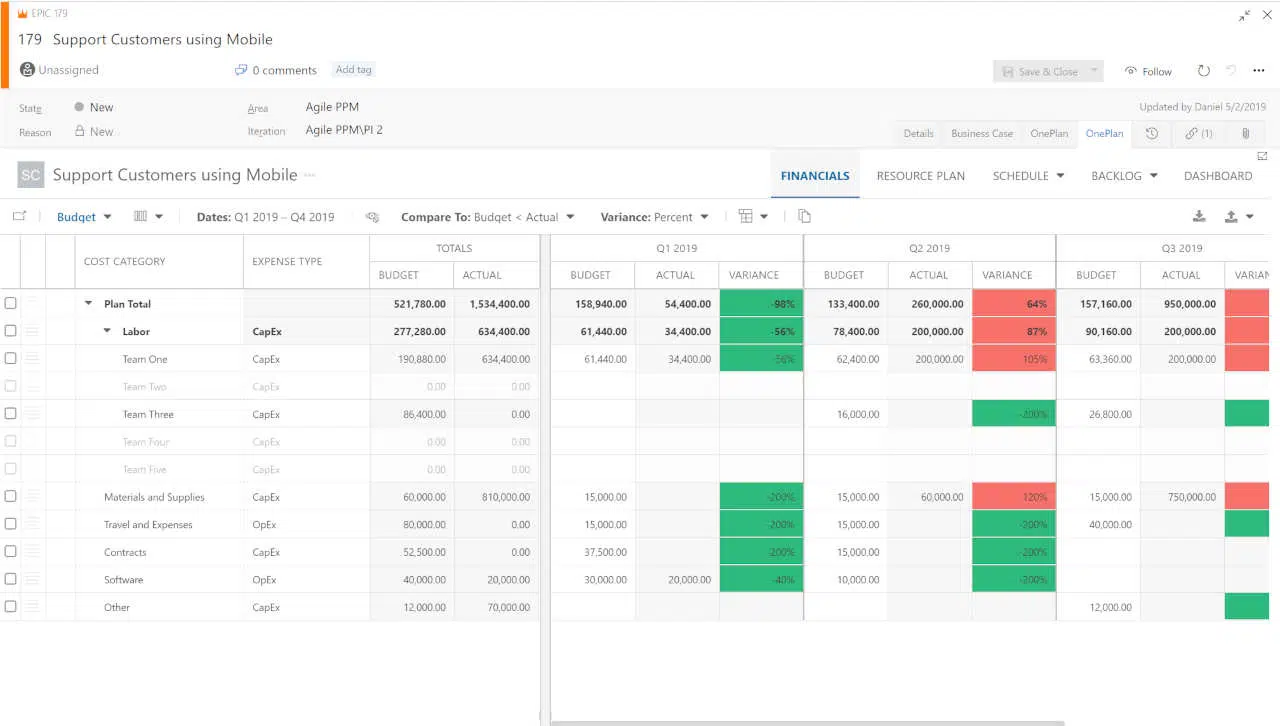Open the Business Case tab
Screen dimensions: 1280x726
click(x=981, y=133)
